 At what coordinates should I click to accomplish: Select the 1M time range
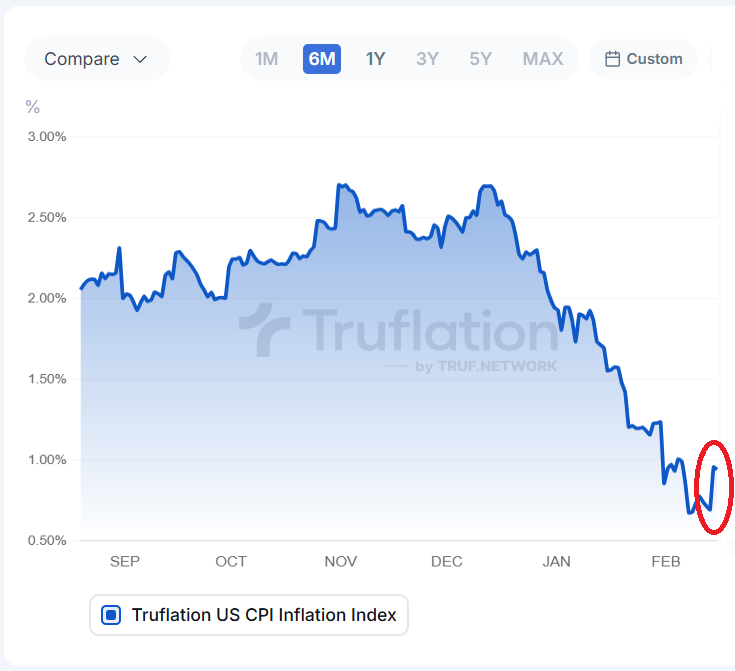266,59
